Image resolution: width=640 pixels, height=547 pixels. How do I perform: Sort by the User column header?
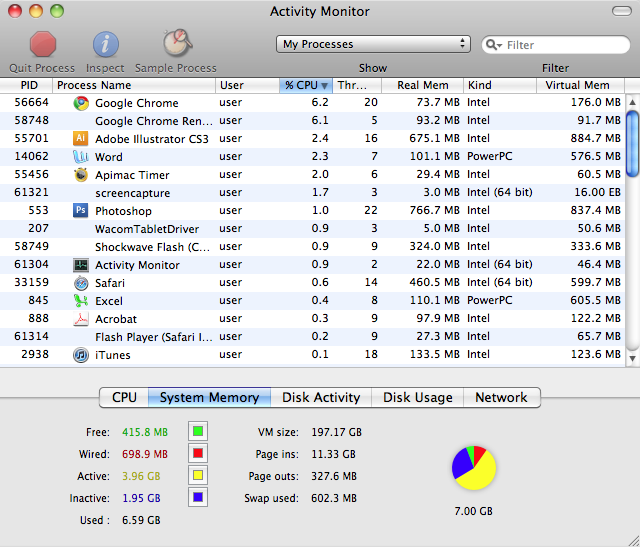[x=247, y=85]
